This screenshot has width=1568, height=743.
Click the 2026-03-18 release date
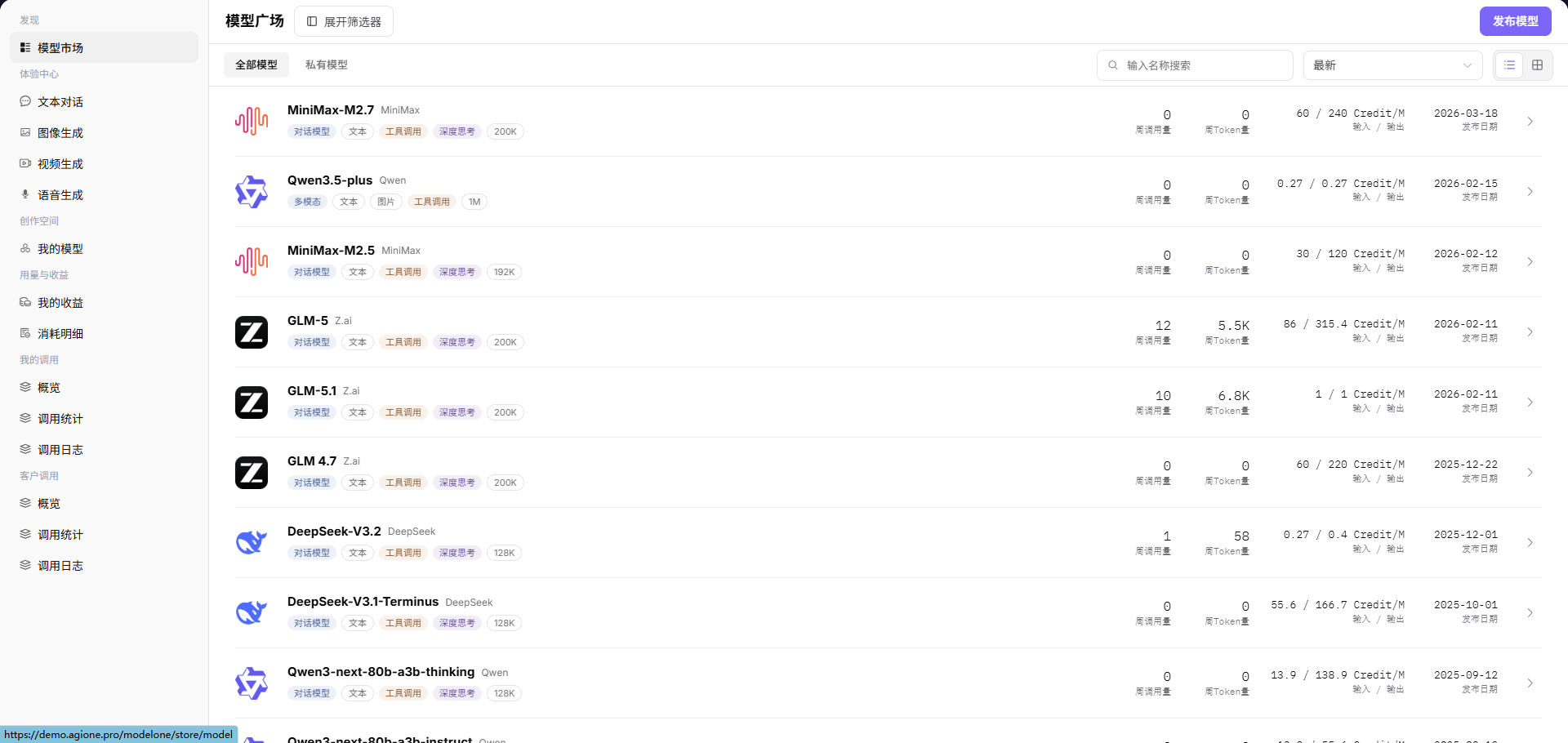click(1466, 113)
